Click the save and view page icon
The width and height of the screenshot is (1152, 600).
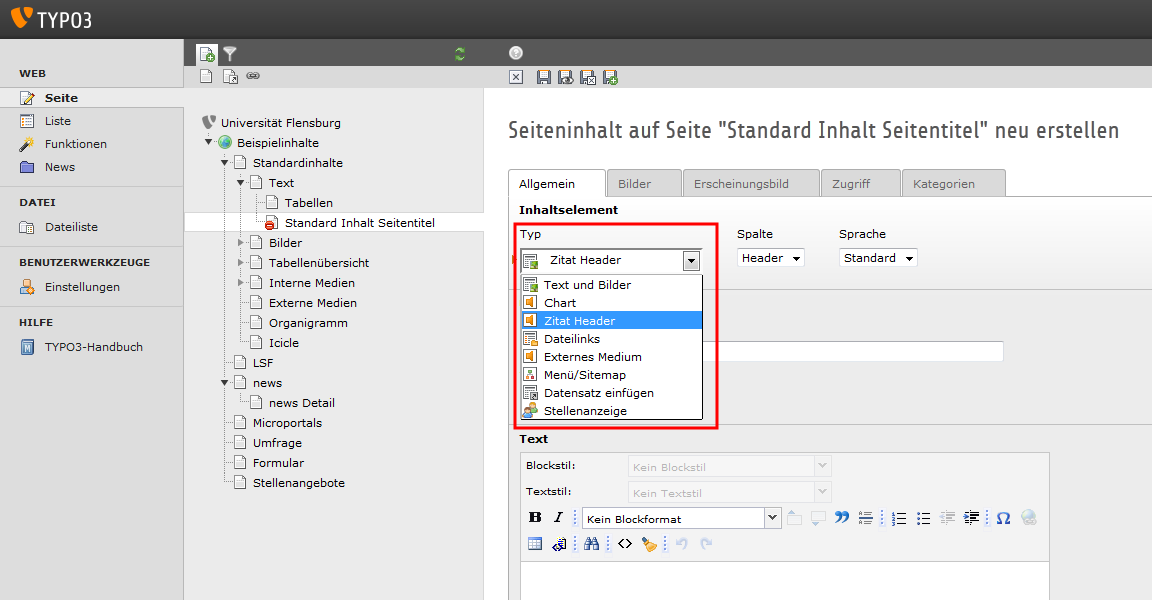click(x=566, y=77)
